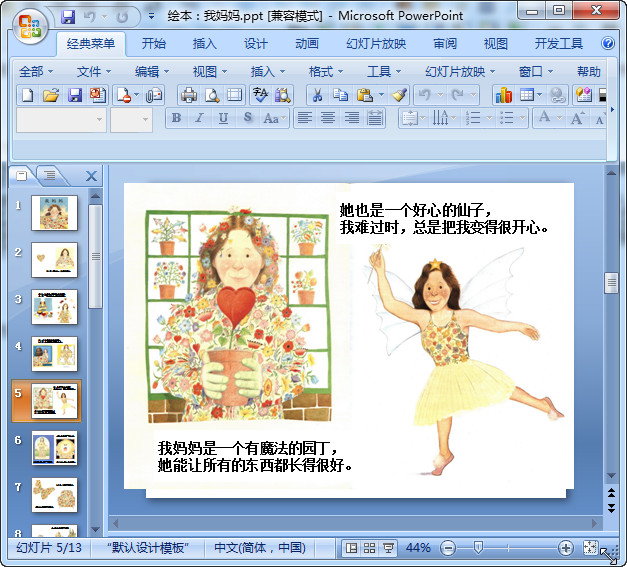Click the Cut scissors icon
This screenshot has width=627, height=567.
tap(316, 95)
